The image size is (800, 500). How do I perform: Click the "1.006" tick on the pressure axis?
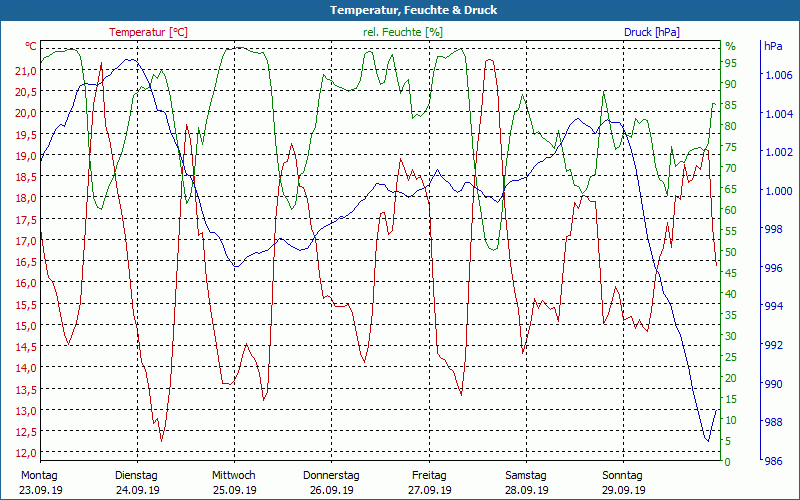click(778, 75)
